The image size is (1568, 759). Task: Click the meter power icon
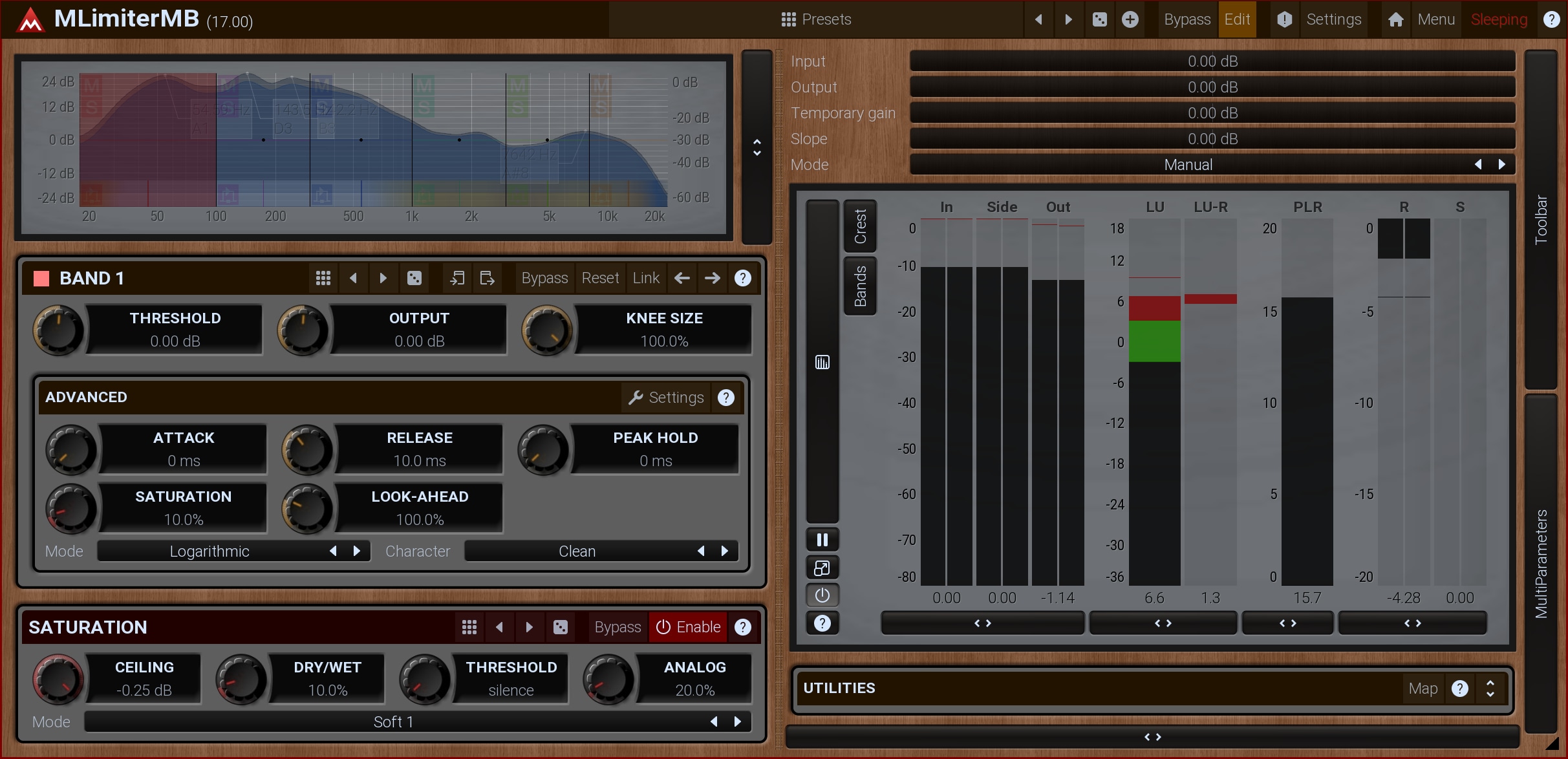tap(822, 595)
